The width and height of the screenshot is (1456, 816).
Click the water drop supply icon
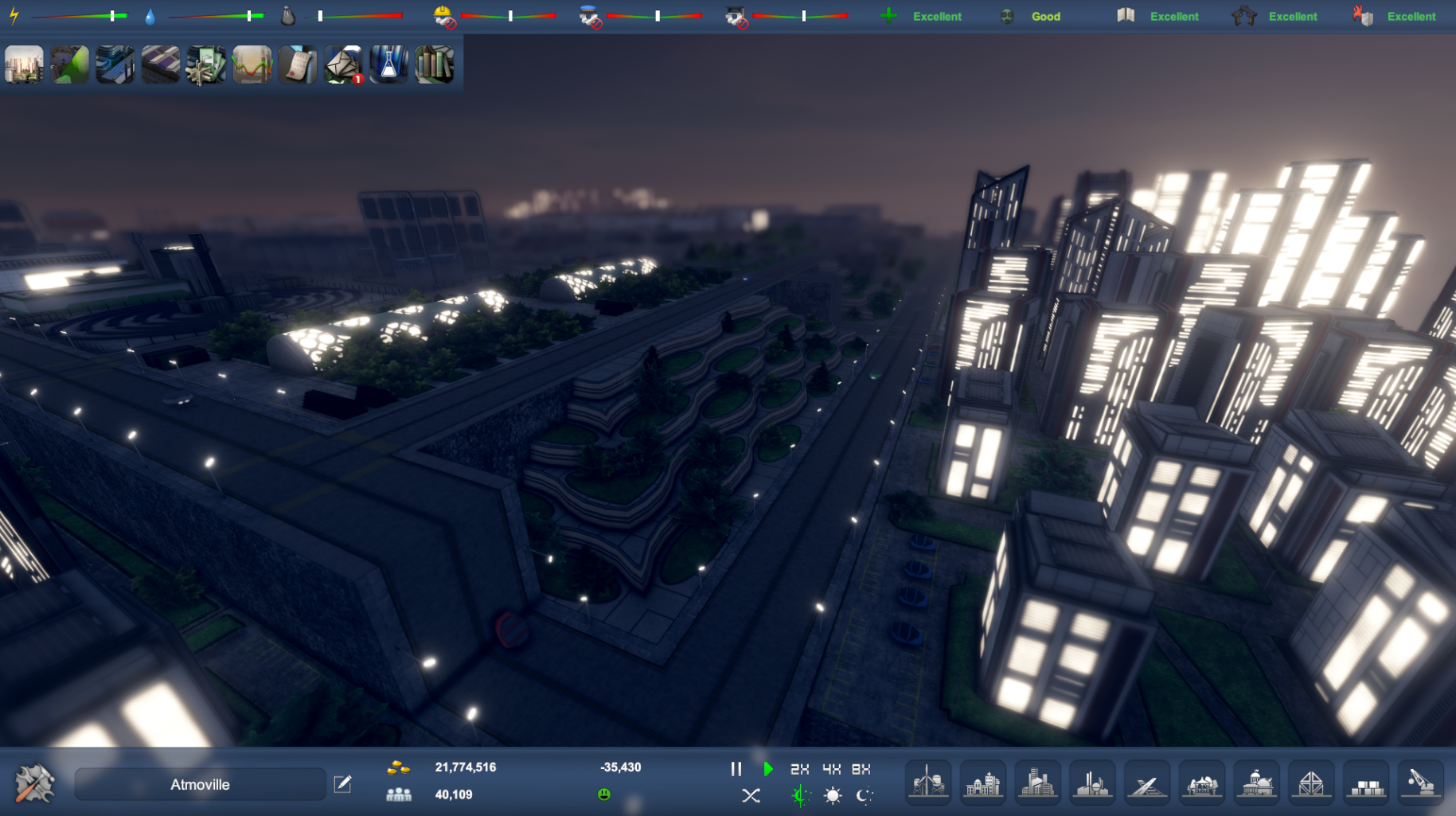coord(150,16)
